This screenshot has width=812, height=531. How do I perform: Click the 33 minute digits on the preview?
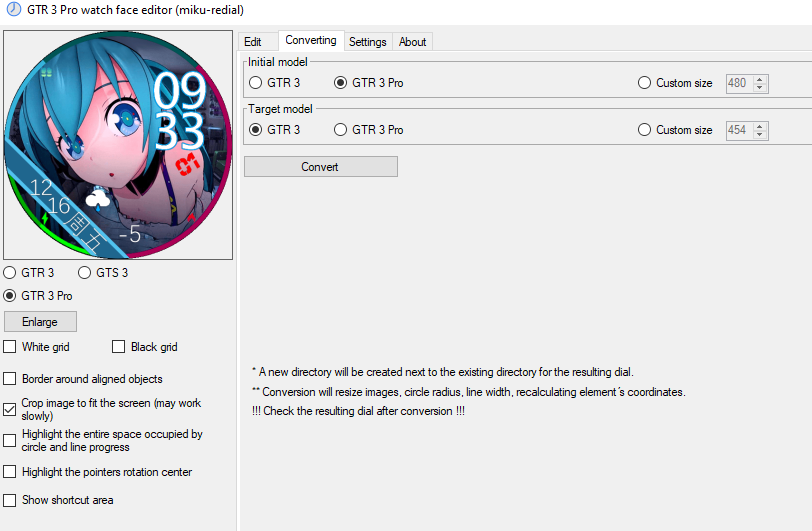180,130
